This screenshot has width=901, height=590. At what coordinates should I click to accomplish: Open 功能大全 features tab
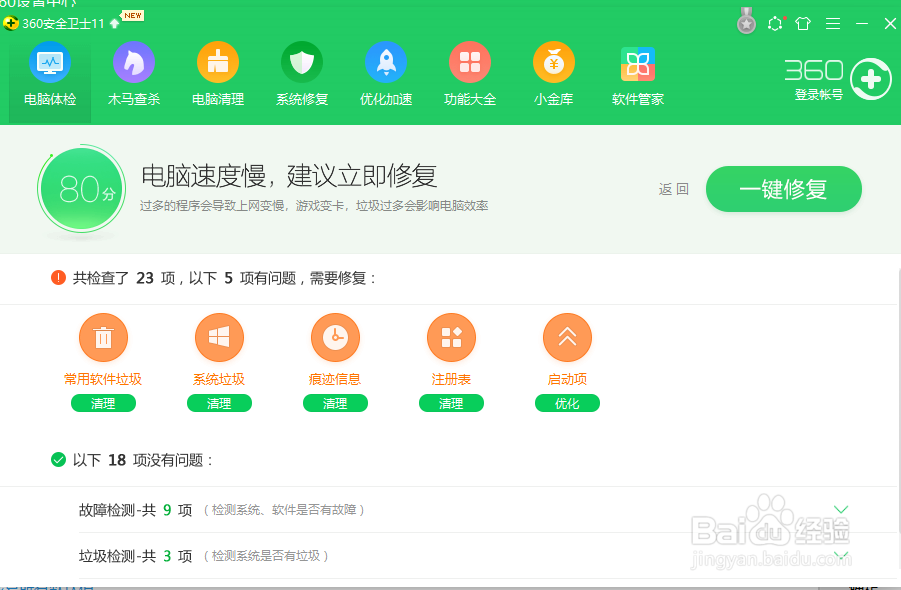pos(469,75)
